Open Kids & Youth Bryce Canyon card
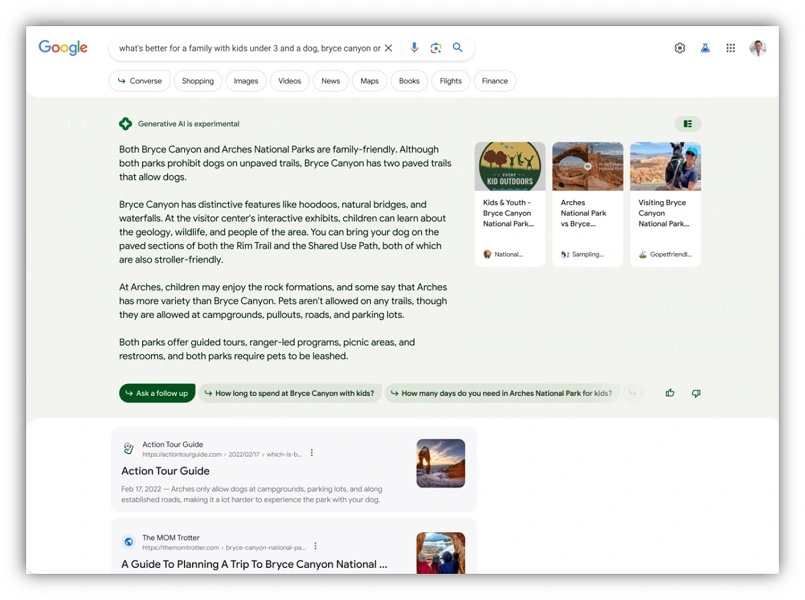805x600 pixels. coord(510,204)
